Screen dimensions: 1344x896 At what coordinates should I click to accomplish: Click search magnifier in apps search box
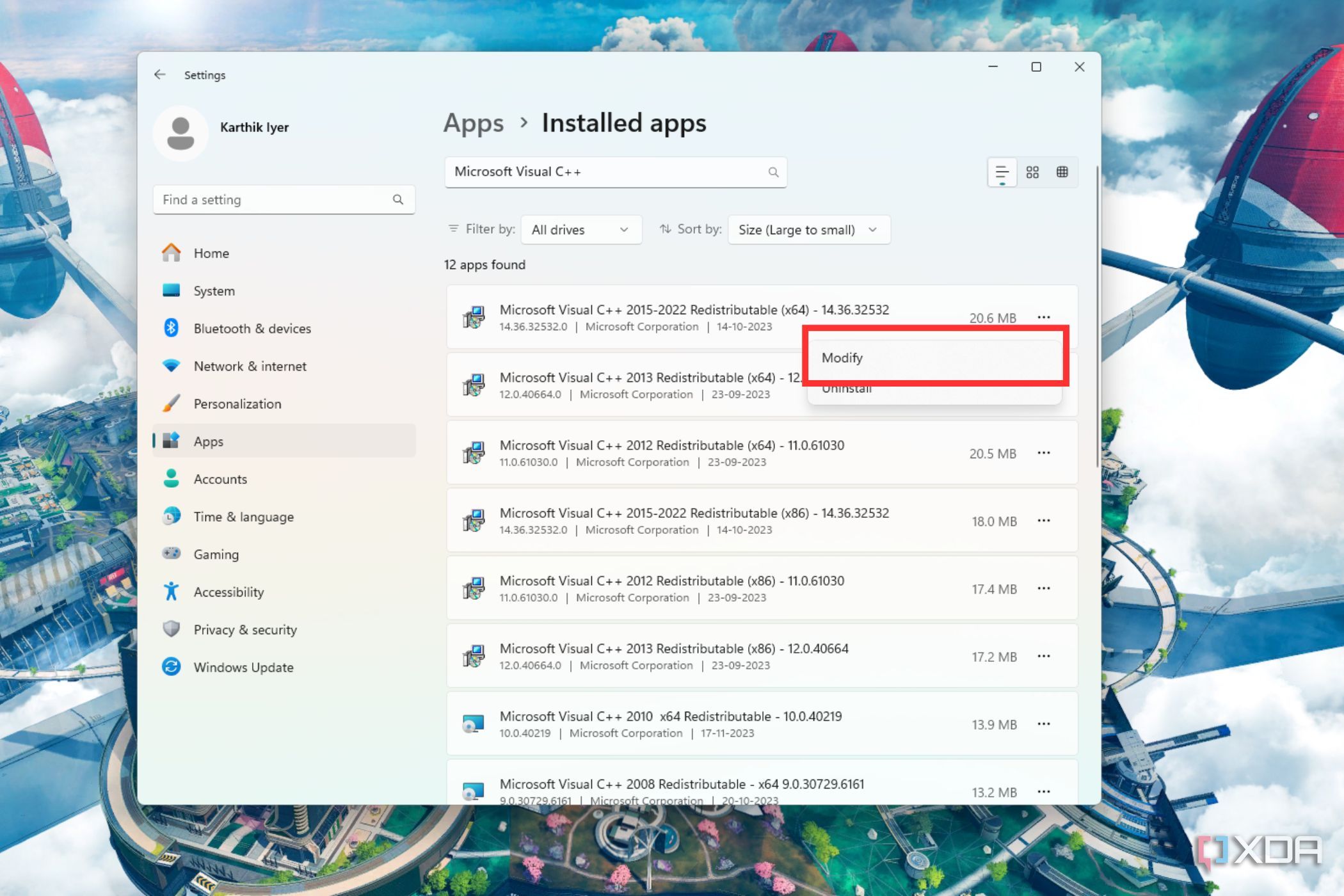pos(773,172)
